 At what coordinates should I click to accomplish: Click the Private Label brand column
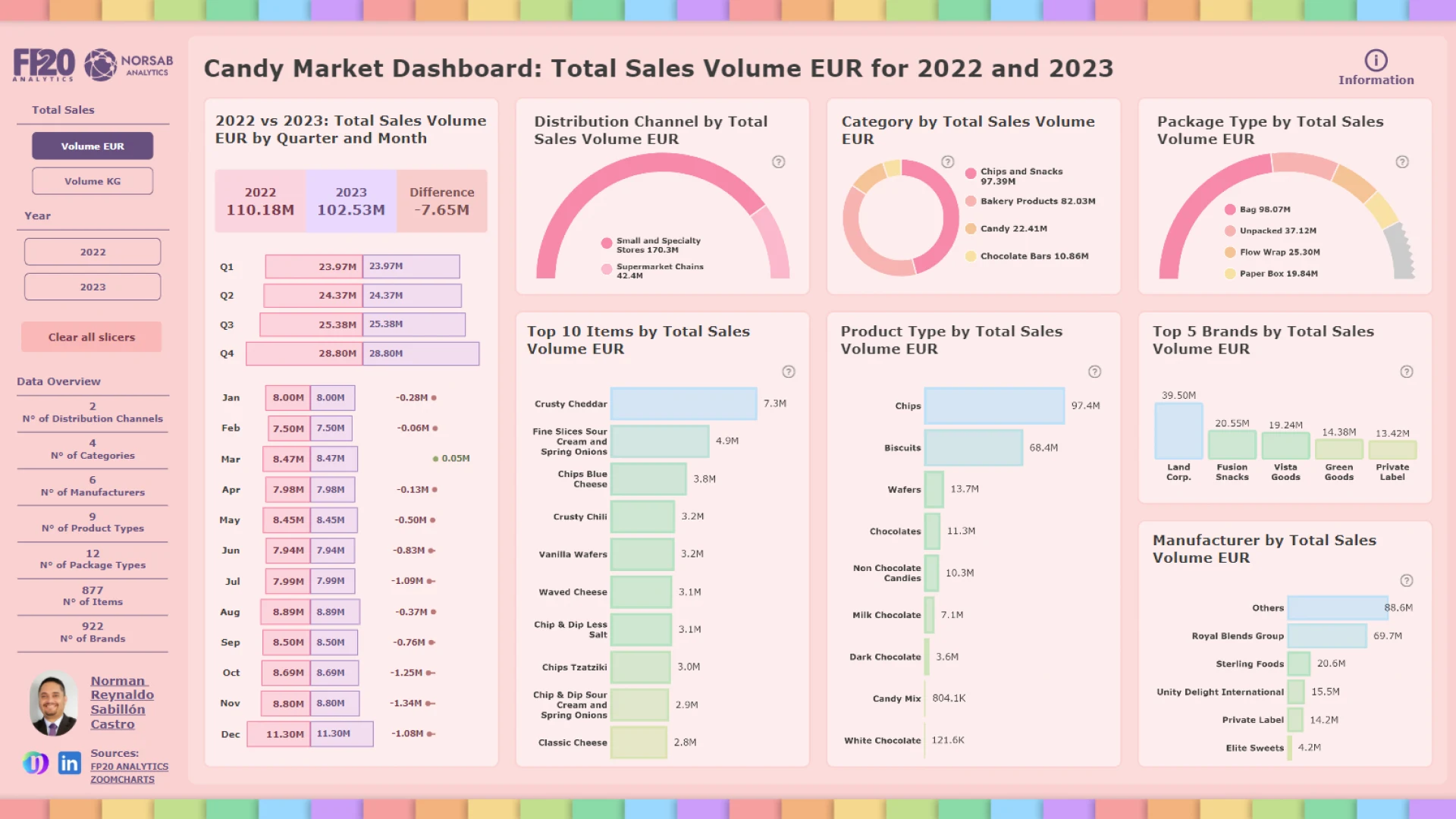1392,450
